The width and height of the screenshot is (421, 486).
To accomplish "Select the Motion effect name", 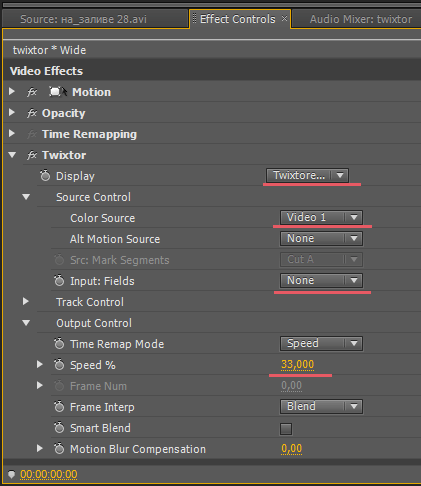I will click(92, 92).
